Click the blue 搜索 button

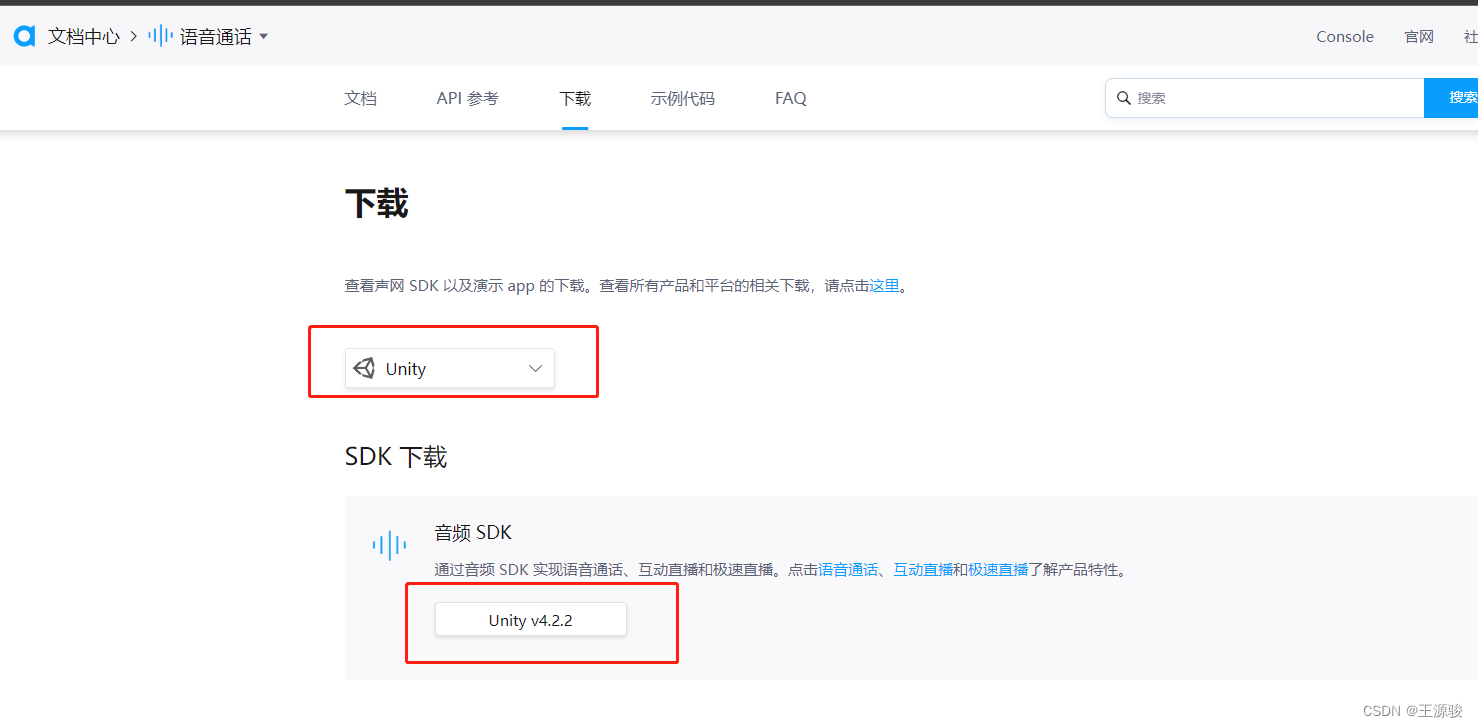tap(1452, 98)
